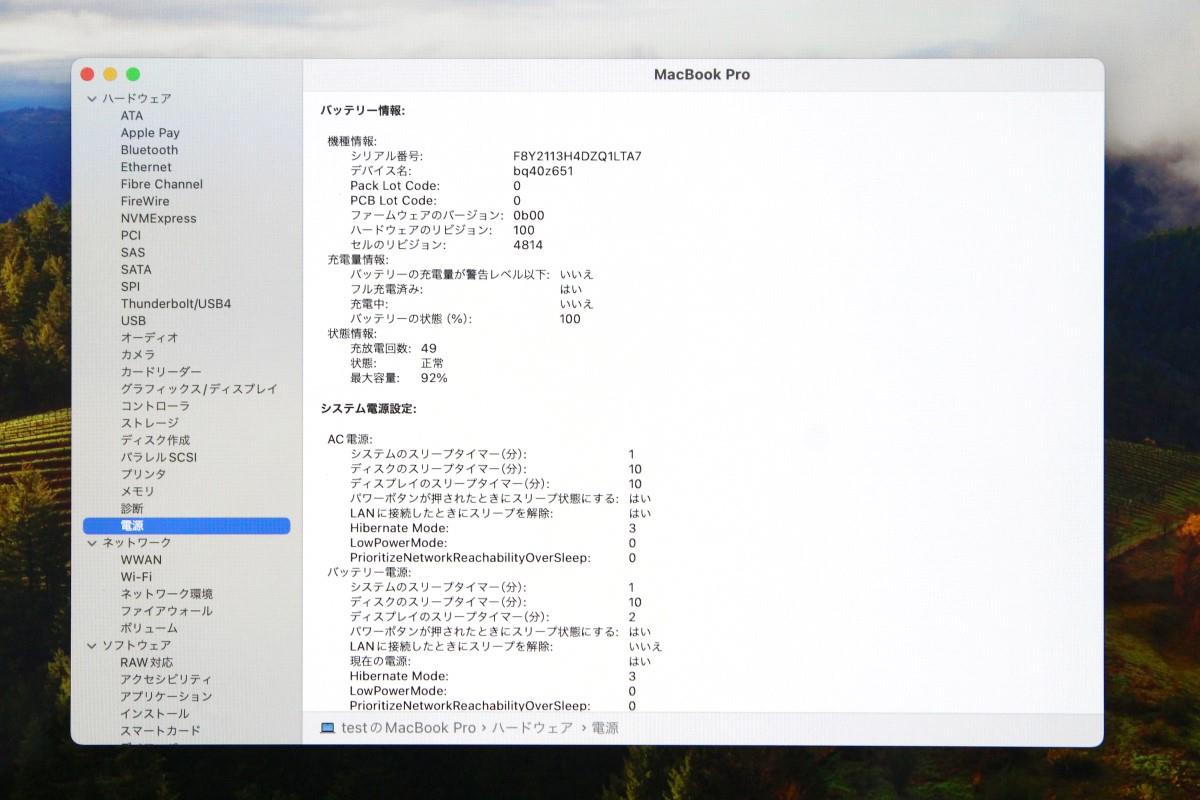Select SAS in the sidebar
The width and height of the screenshot is (1200, 800).
click(133, 252)
